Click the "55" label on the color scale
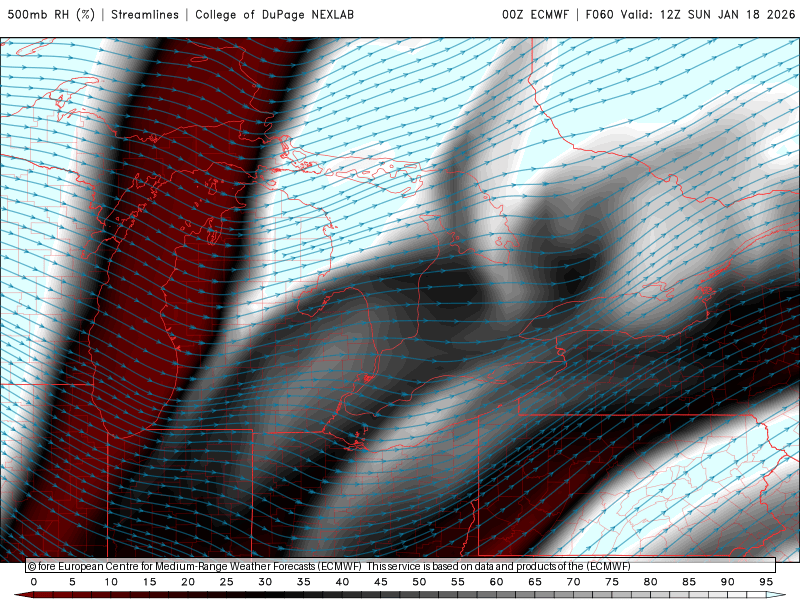This screenshot has height=600, width=800. (458, 582)
